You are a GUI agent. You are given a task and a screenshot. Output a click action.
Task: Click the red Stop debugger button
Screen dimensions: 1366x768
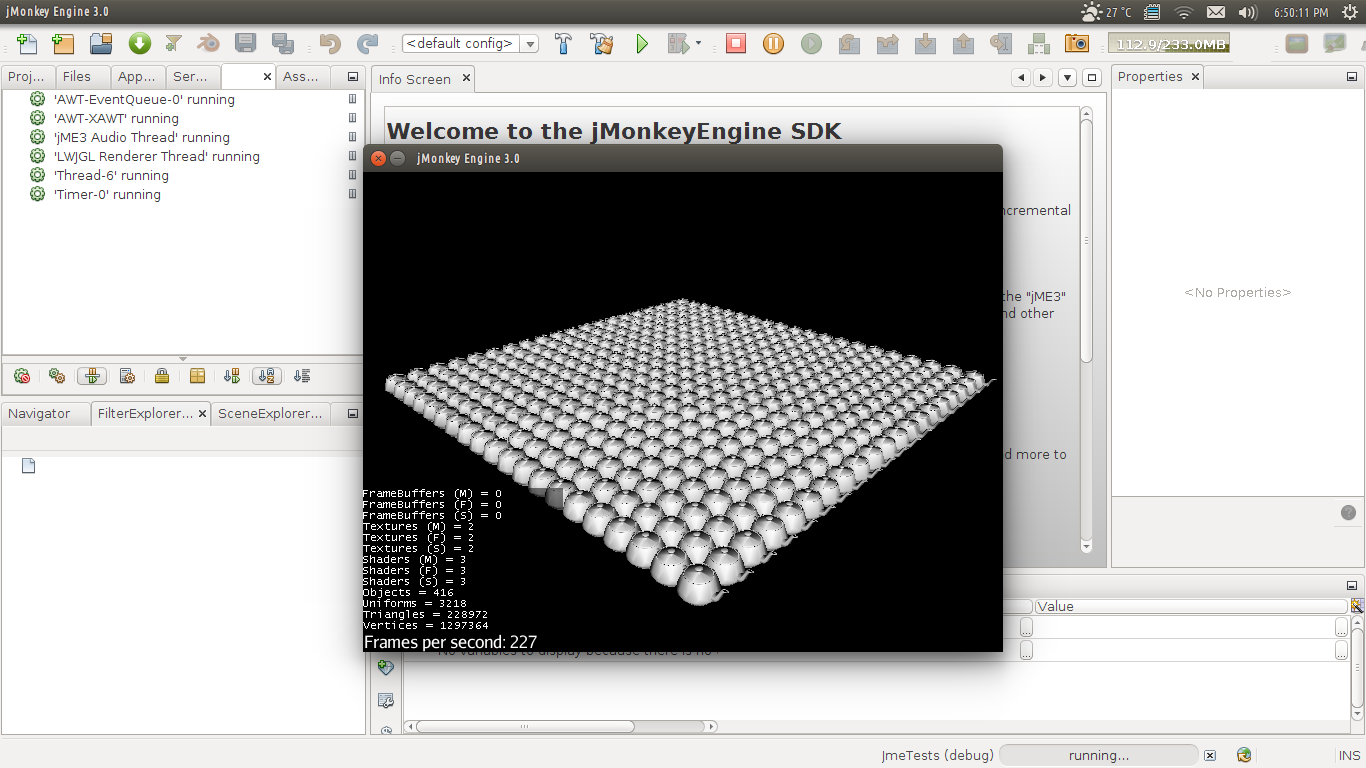click(736, 43)
